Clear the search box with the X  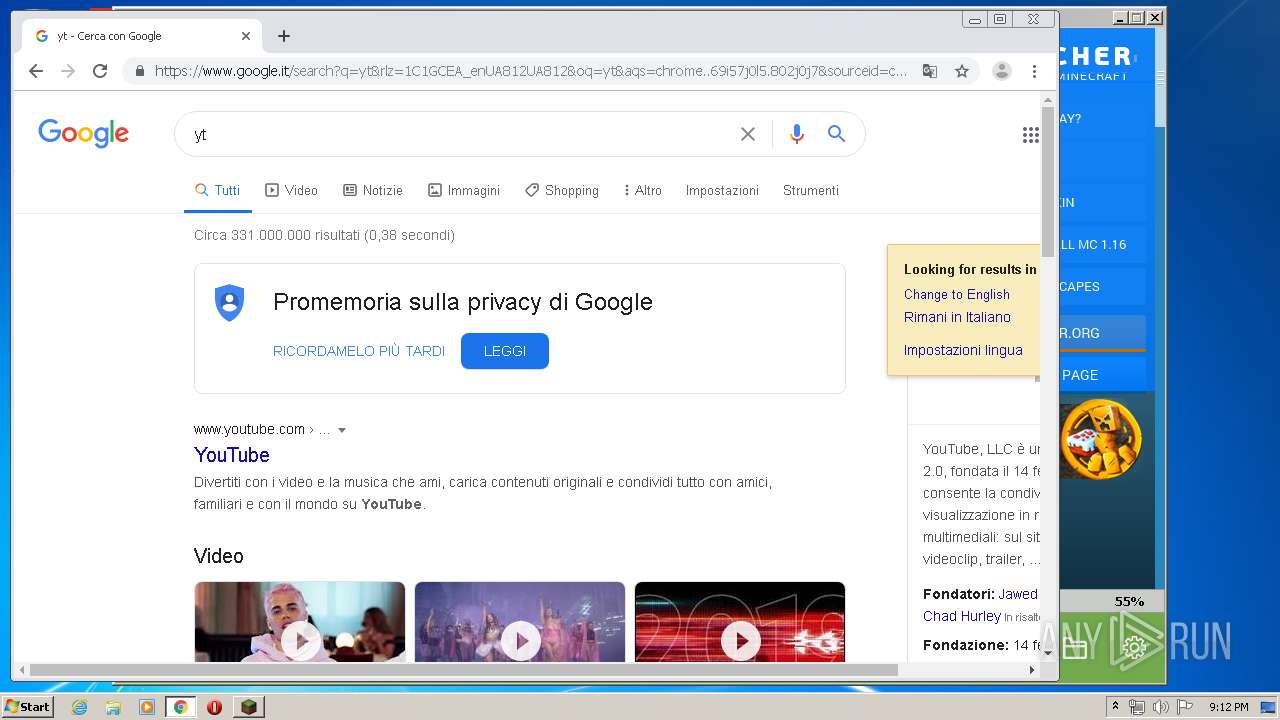748,134
